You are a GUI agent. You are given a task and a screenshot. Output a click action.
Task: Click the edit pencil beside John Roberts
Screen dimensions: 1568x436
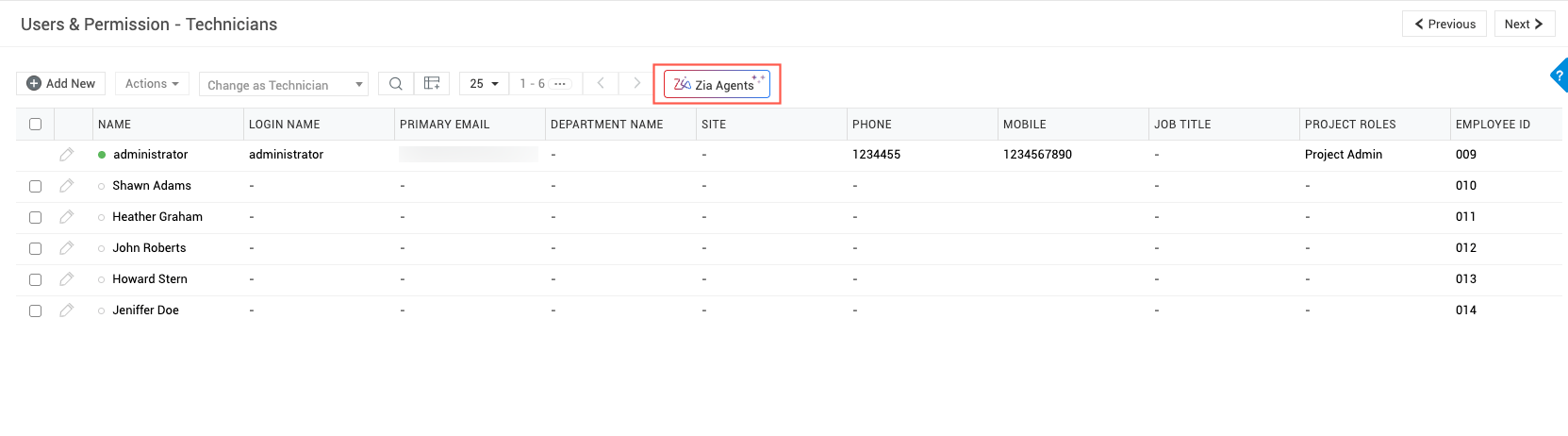pos(66,248)
